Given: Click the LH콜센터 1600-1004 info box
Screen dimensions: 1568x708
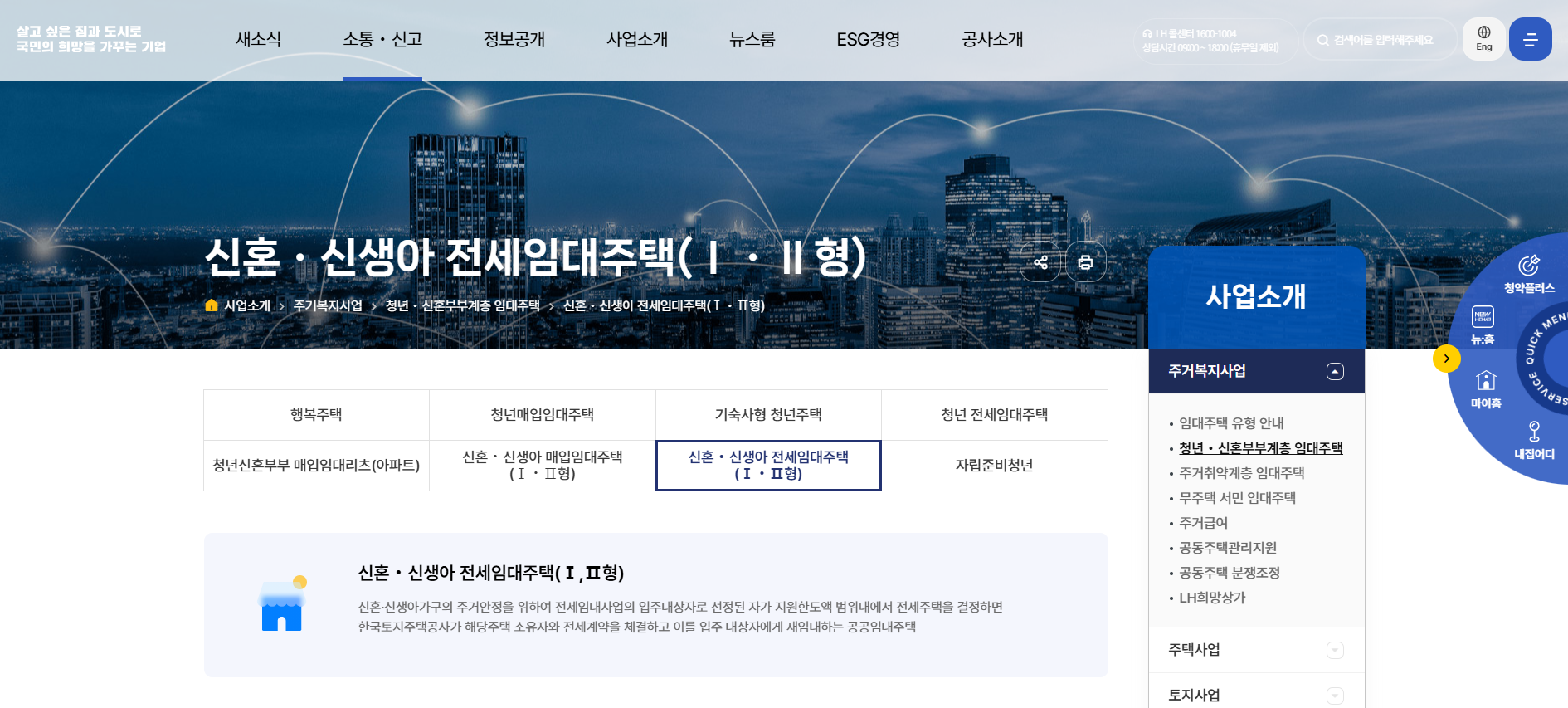Looking at the screenshot, I should point(1216,40).
